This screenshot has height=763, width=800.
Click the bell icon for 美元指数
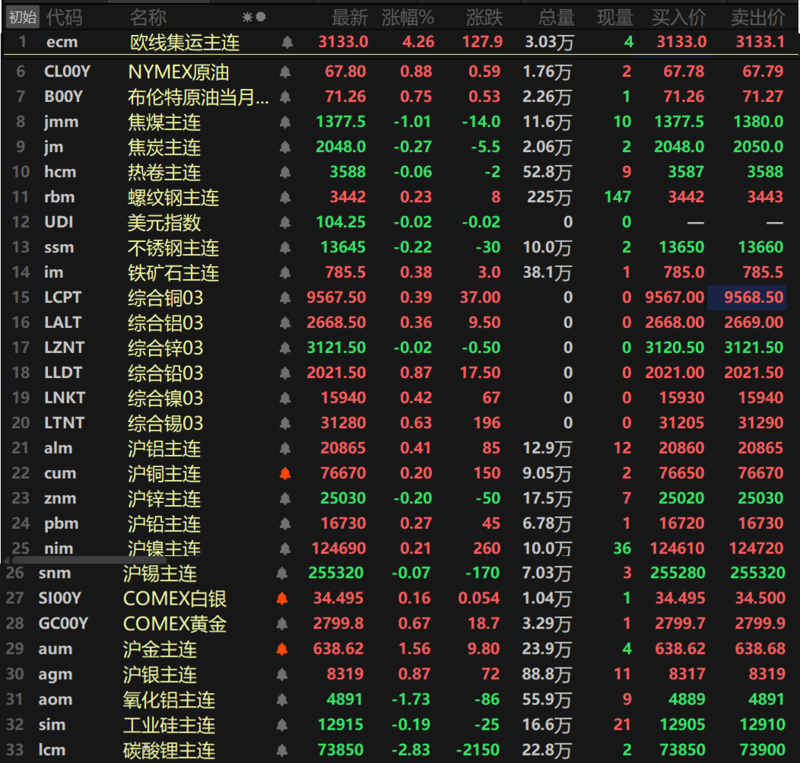[287, 222]
